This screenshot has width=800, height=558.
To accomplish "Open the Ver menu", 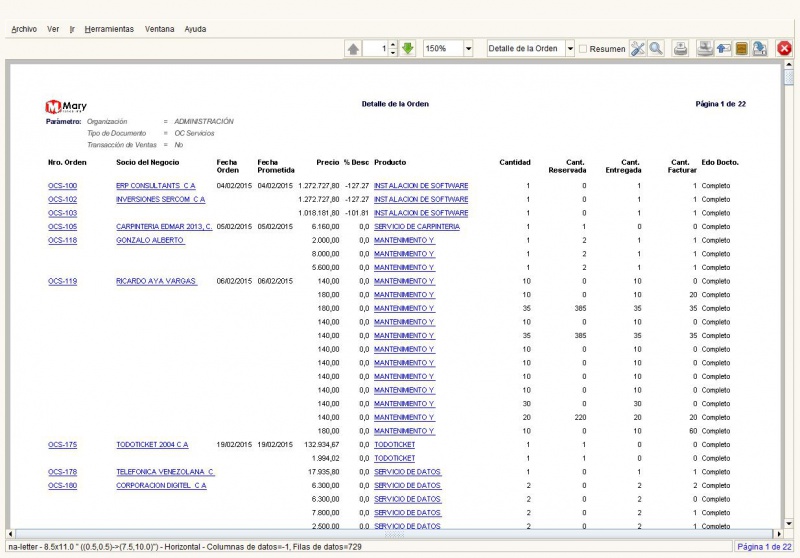I will tap(53, 29).
